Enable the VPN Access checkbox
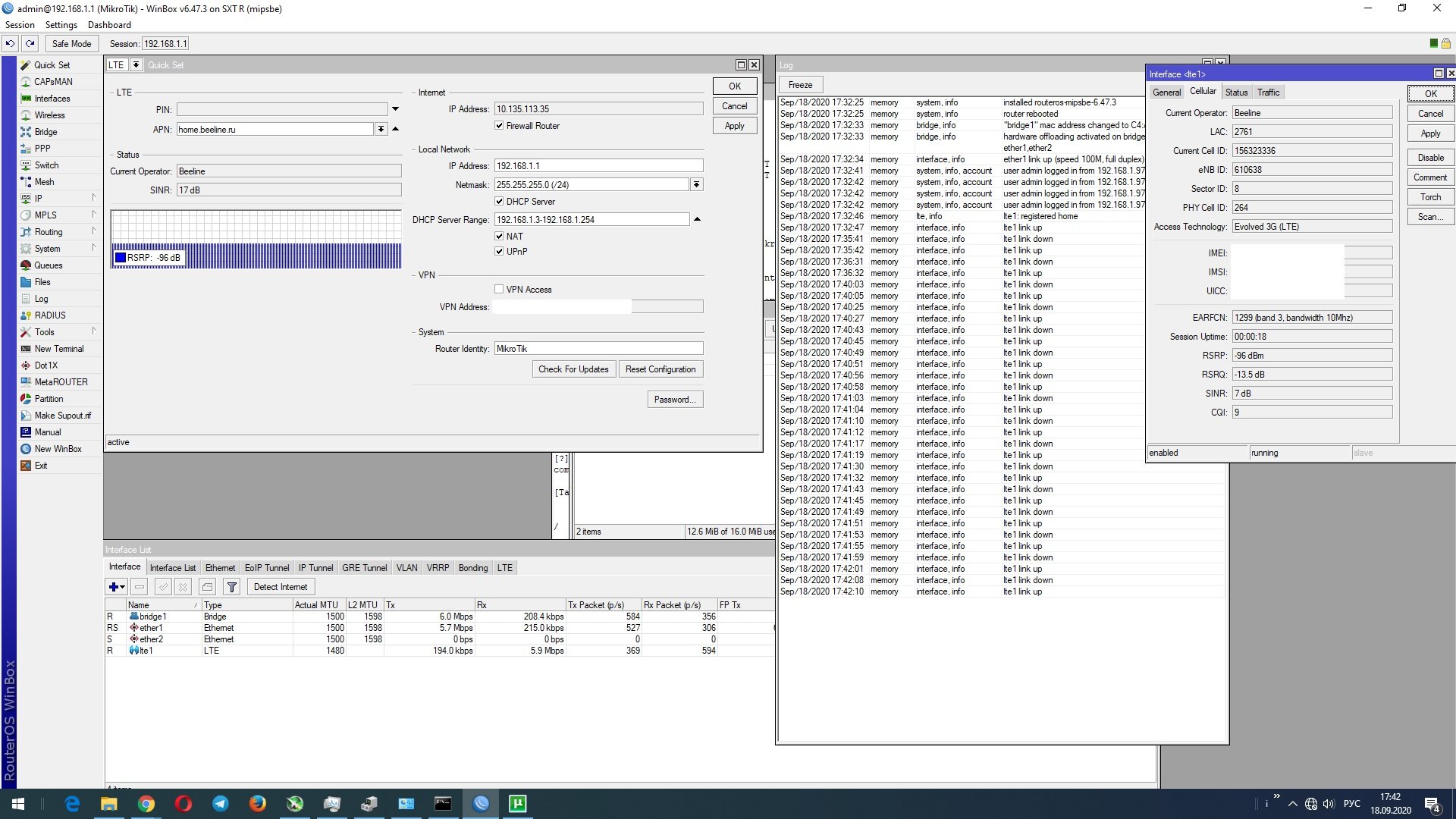This screenshot has width=1456, height=819. pyautogui.click(x=499, y=290)
